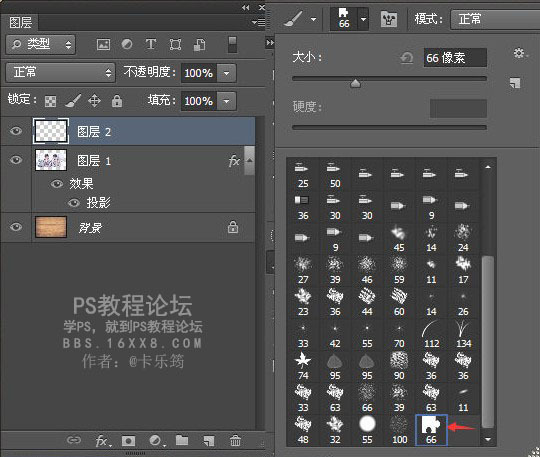Open the brush panel toggle icon
Image resolution: width=540 pixels, height=457 pixels.
[x=389, y=19]
